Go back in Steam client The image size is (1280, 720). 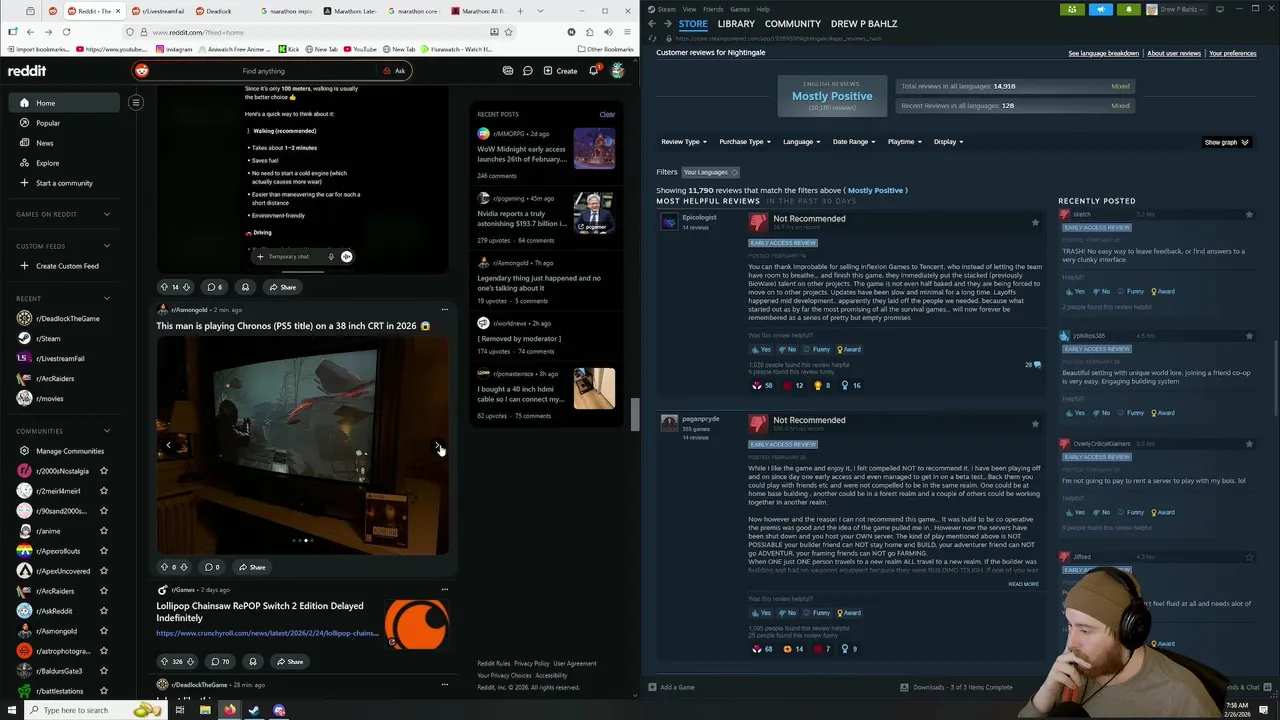point(652,23)
